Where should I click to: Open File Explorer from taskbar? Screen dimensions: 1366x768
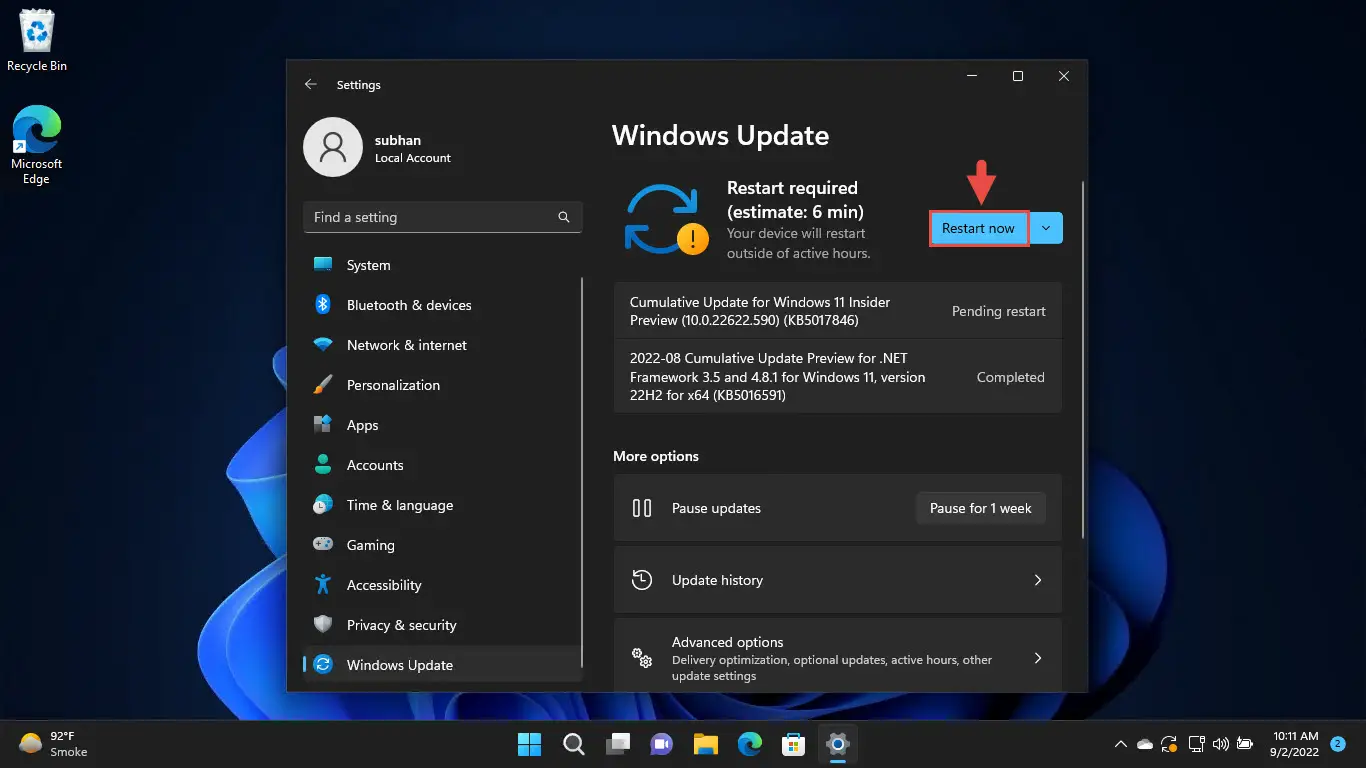point(706,744)
